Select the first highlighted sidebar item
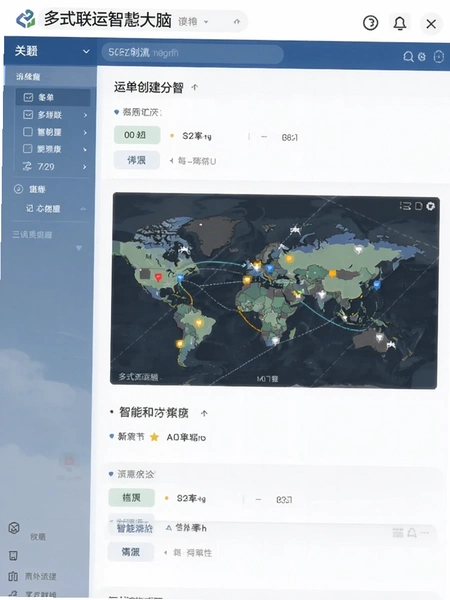Image resolution: width=450 pixels, height=600 pixels. click(x=53, y=98)
